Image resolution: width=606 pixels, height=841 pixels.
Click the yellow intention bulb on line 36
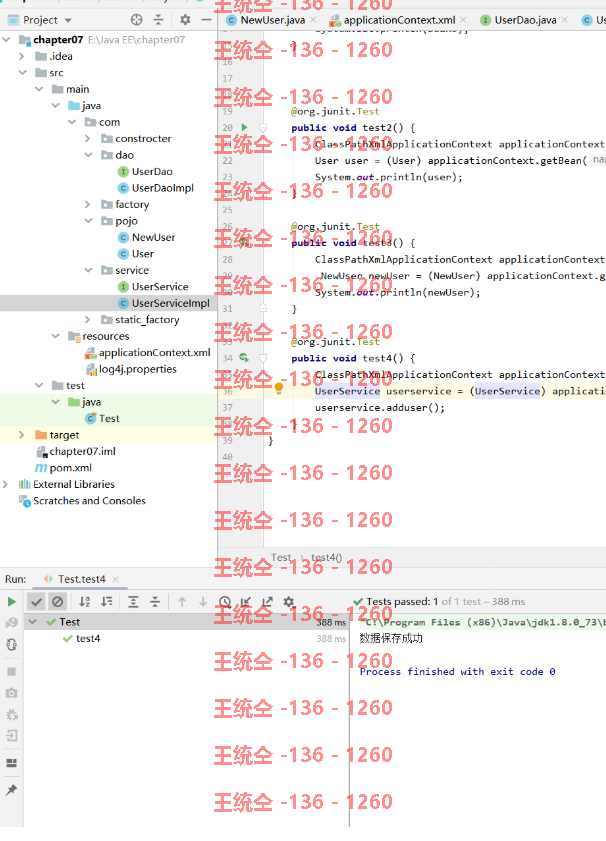coord(279,388)
